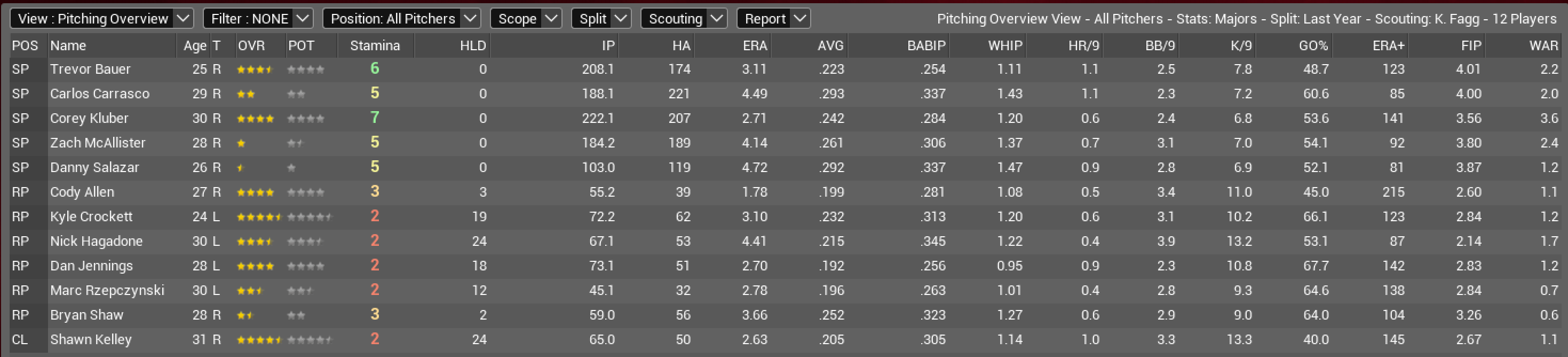Click Dan Jennings' potential star rating
Image resolution: width=1568 pixels, height=357 pixels.
[306, 266]
